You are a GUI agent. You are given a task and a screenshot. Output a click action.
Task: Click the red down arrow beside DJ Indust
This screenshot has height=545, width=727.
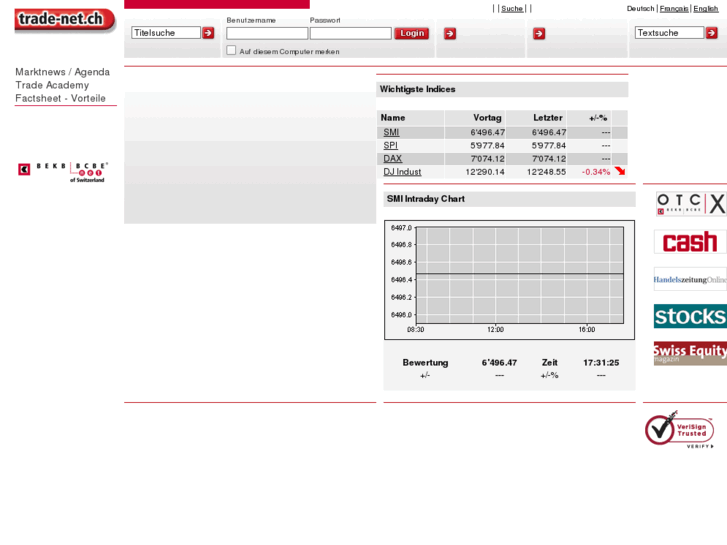620,171
